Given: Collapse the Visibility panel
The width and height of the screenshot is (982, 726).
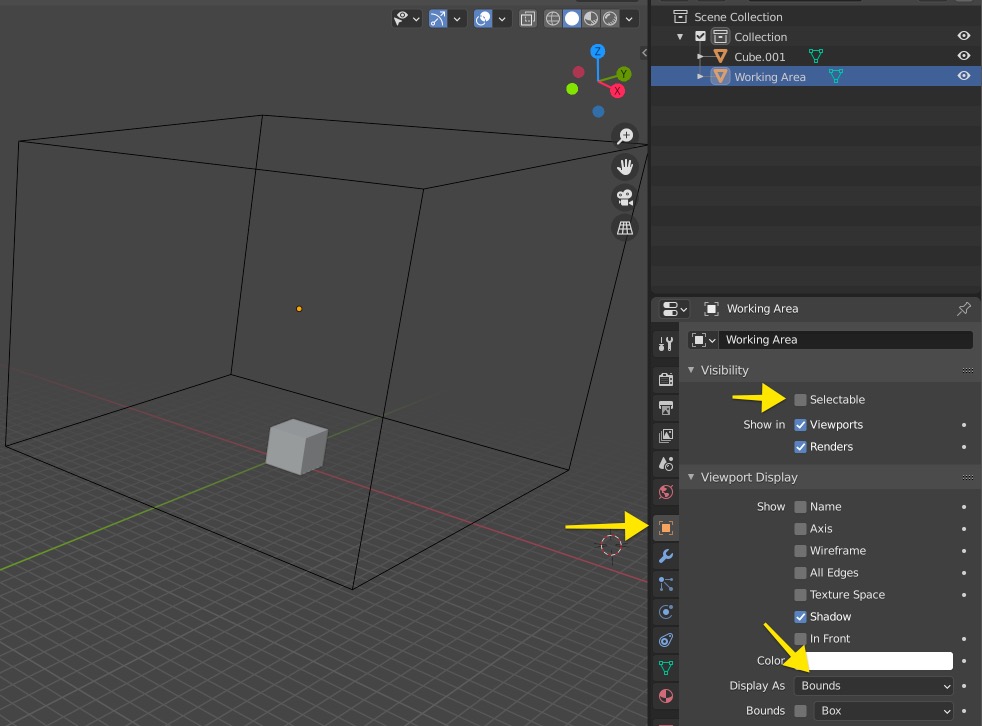Looking at the screenshot, I should [x=691, y=370].
